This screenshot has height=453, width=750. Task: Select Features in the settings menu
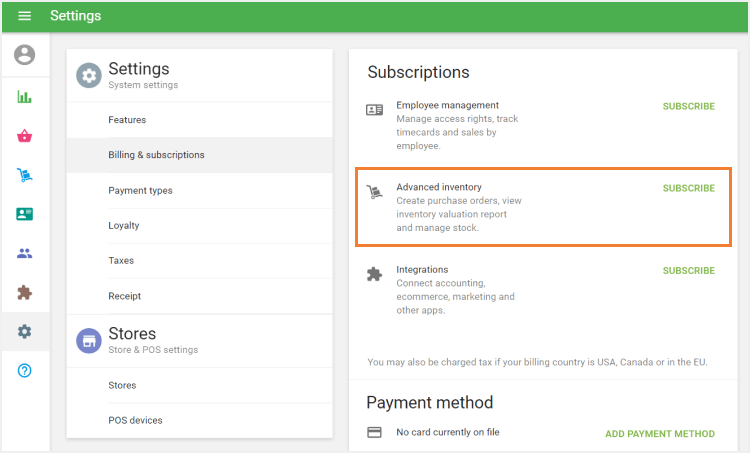(127, 120)
